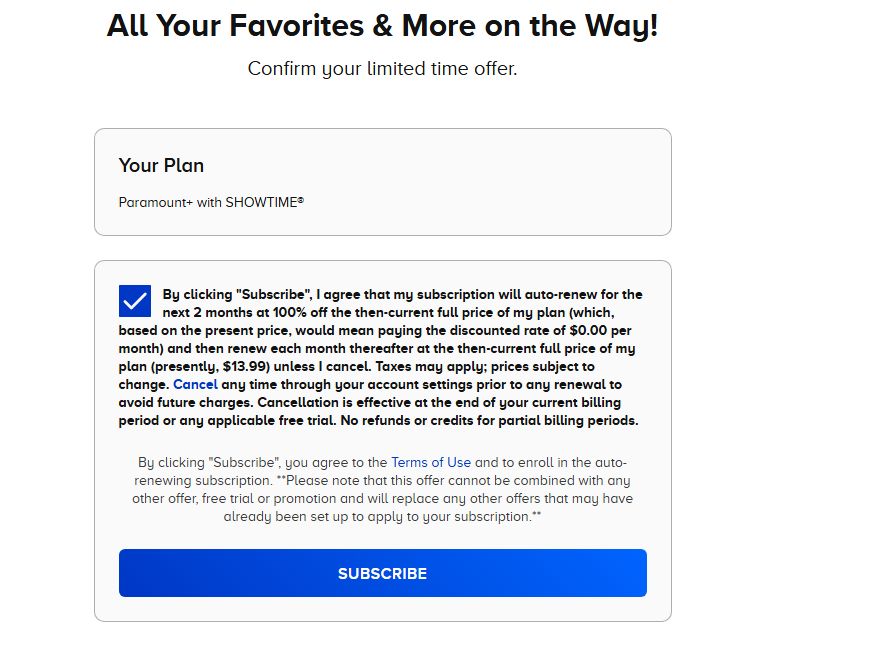Follow the blue Cancel link
This screenshot has height=648, width=895.
pos(195,384)
